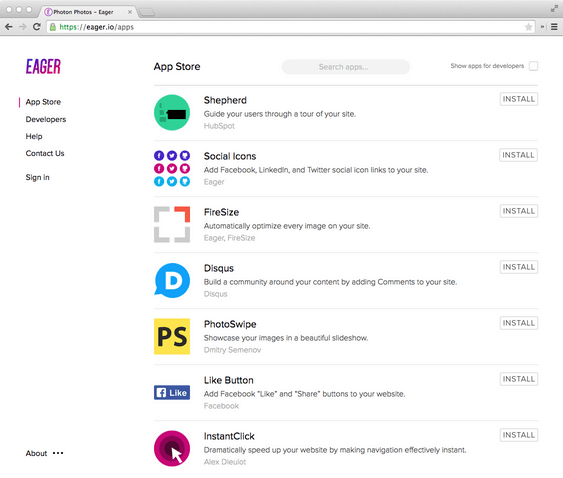Install the Disqus app
563x478 pixels.
coord(519,267)
